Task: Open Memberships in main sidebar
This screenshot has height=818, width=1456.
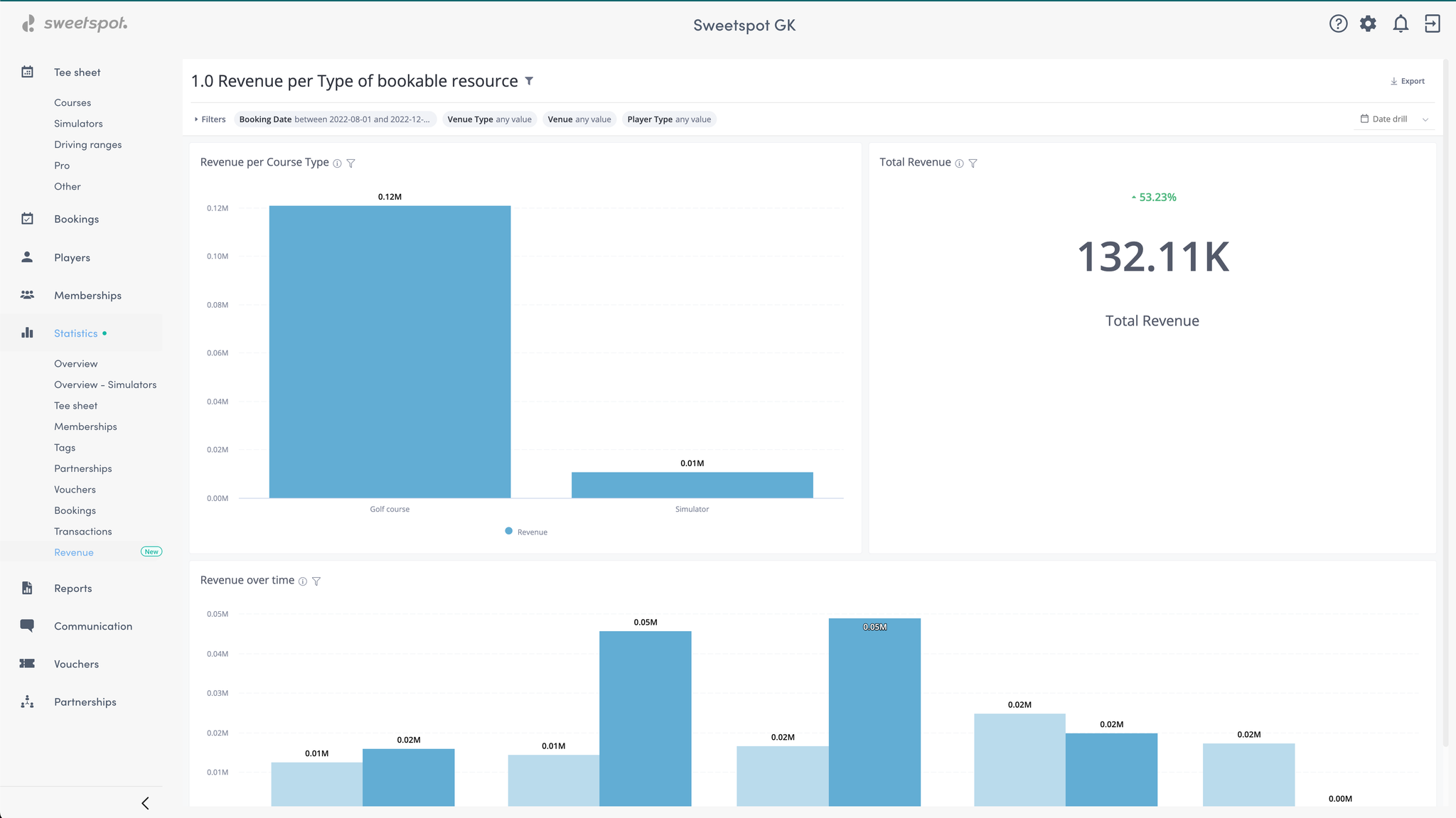Action: coord(87,295)
